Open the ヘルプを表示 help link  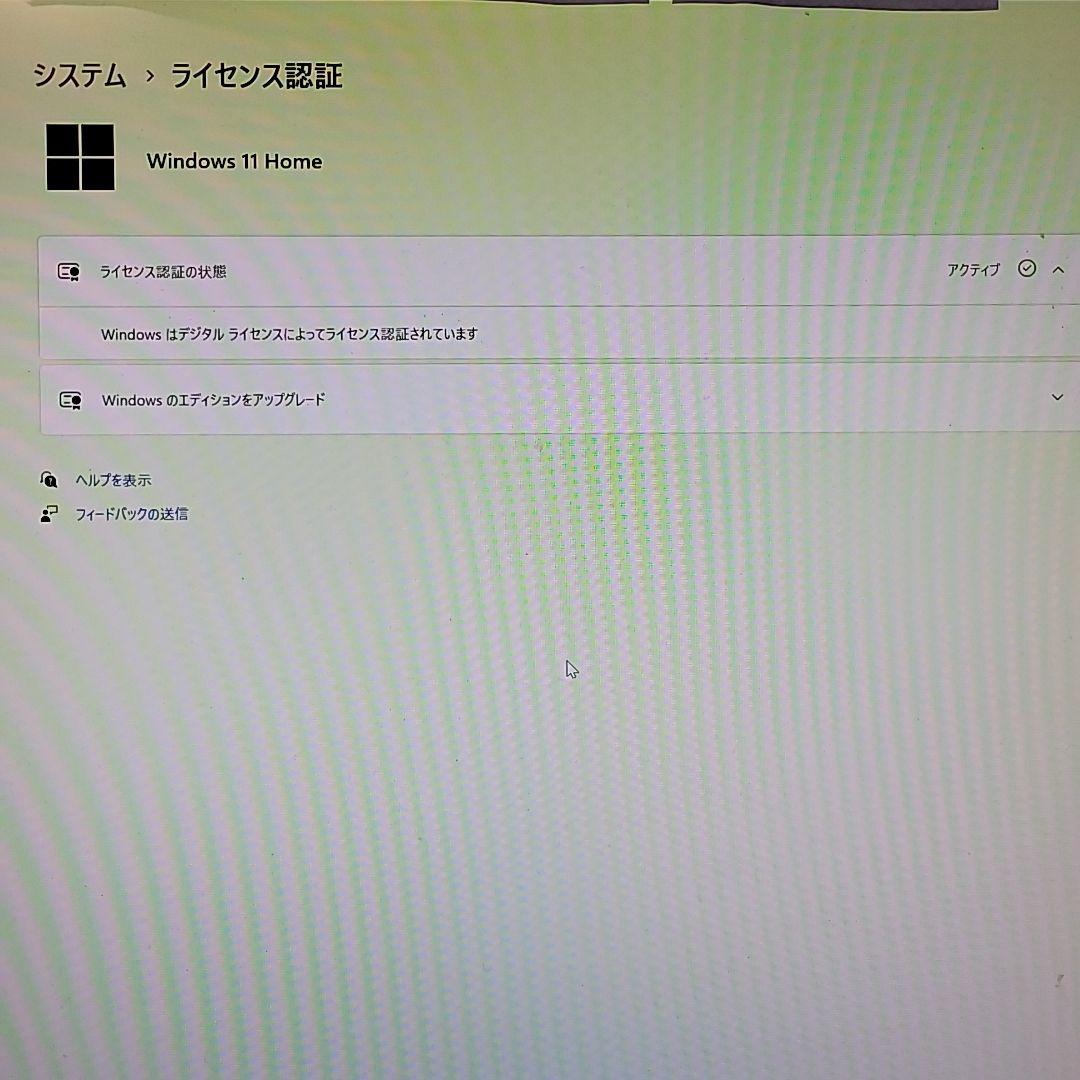click(113, 480)
